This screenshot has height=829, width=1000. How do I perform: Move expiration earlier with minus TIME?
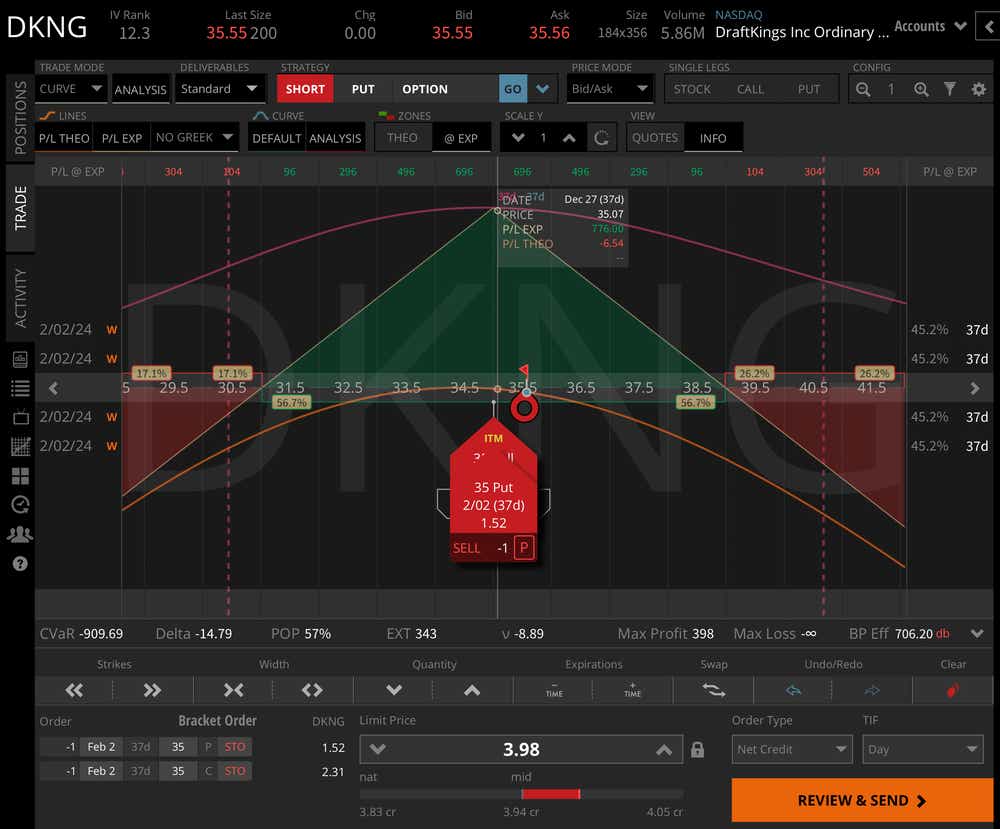(554, 690)
